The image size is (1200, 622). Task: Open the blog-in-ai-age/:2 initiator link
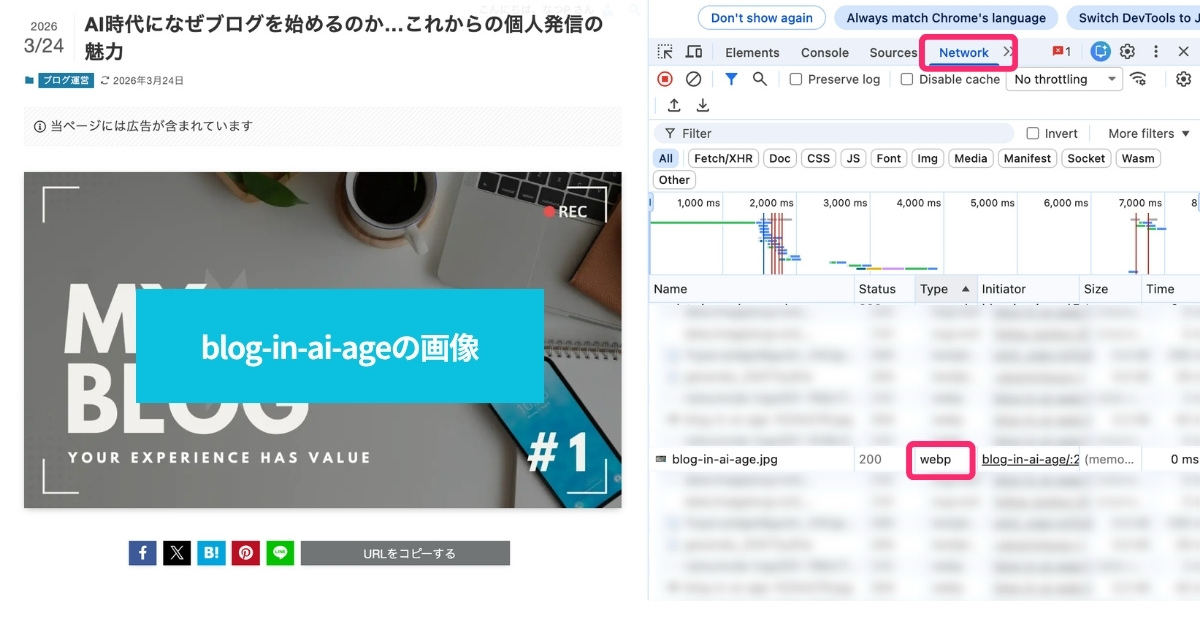click(1030, 459)
